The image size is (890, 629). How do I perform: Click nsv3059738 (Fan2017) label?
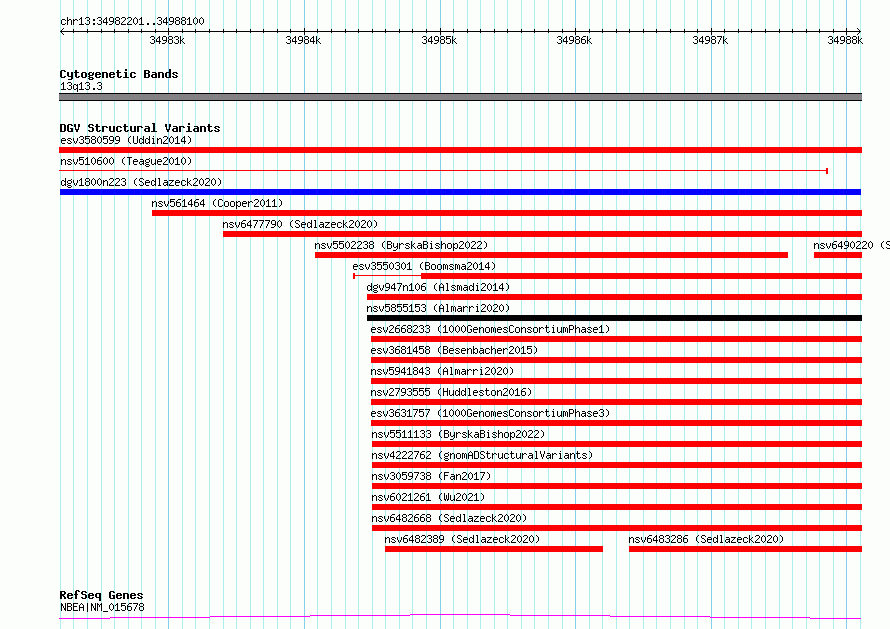coord(431,476)
